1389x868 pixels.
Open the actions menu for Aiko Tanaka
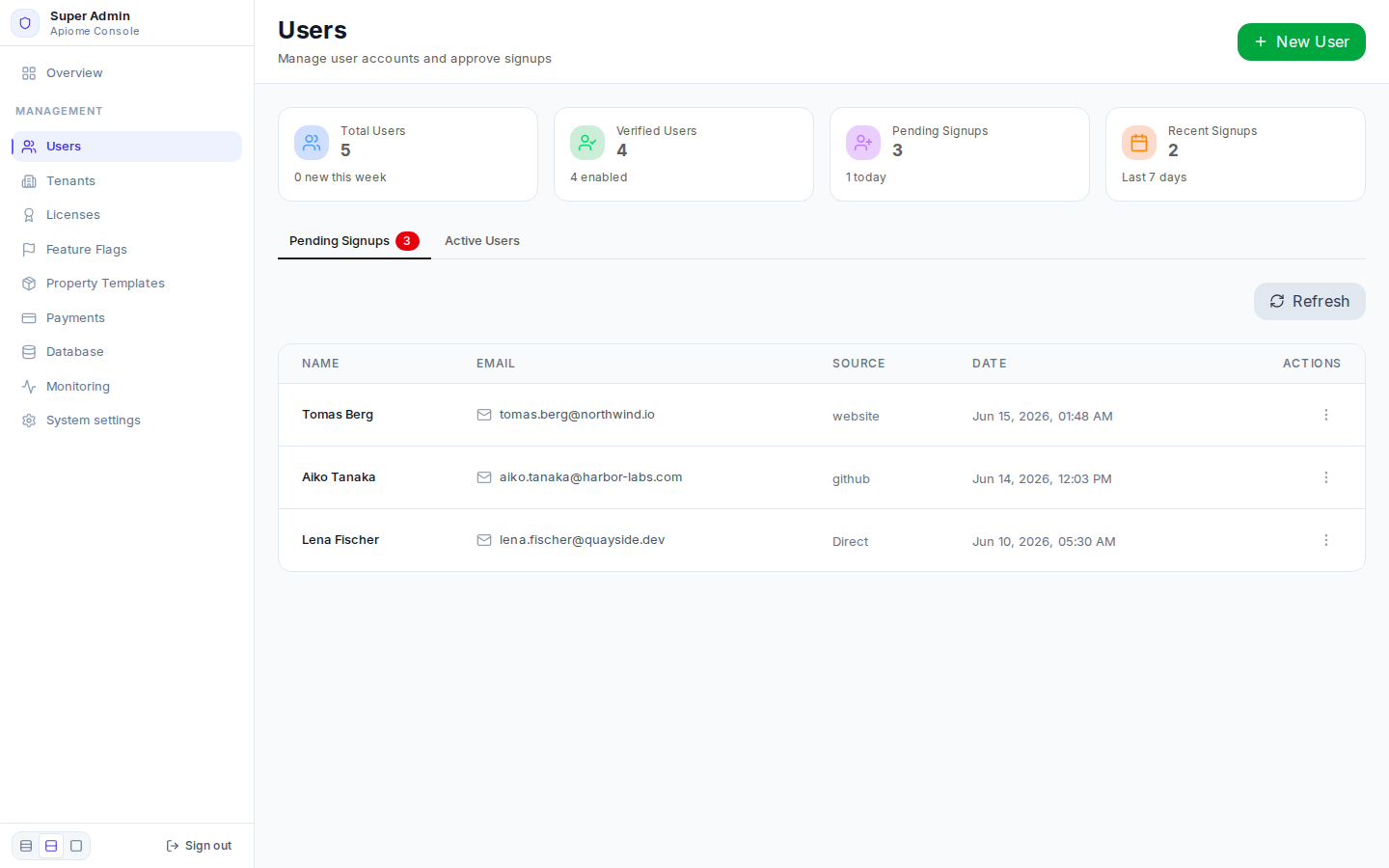[1326, 477]
